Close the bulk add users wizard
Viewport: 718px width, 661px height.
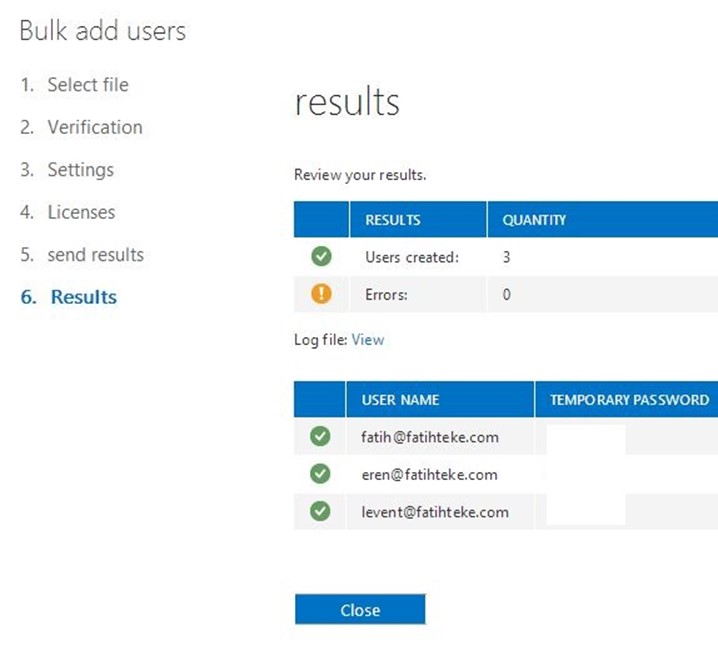[x=360, y=609]
